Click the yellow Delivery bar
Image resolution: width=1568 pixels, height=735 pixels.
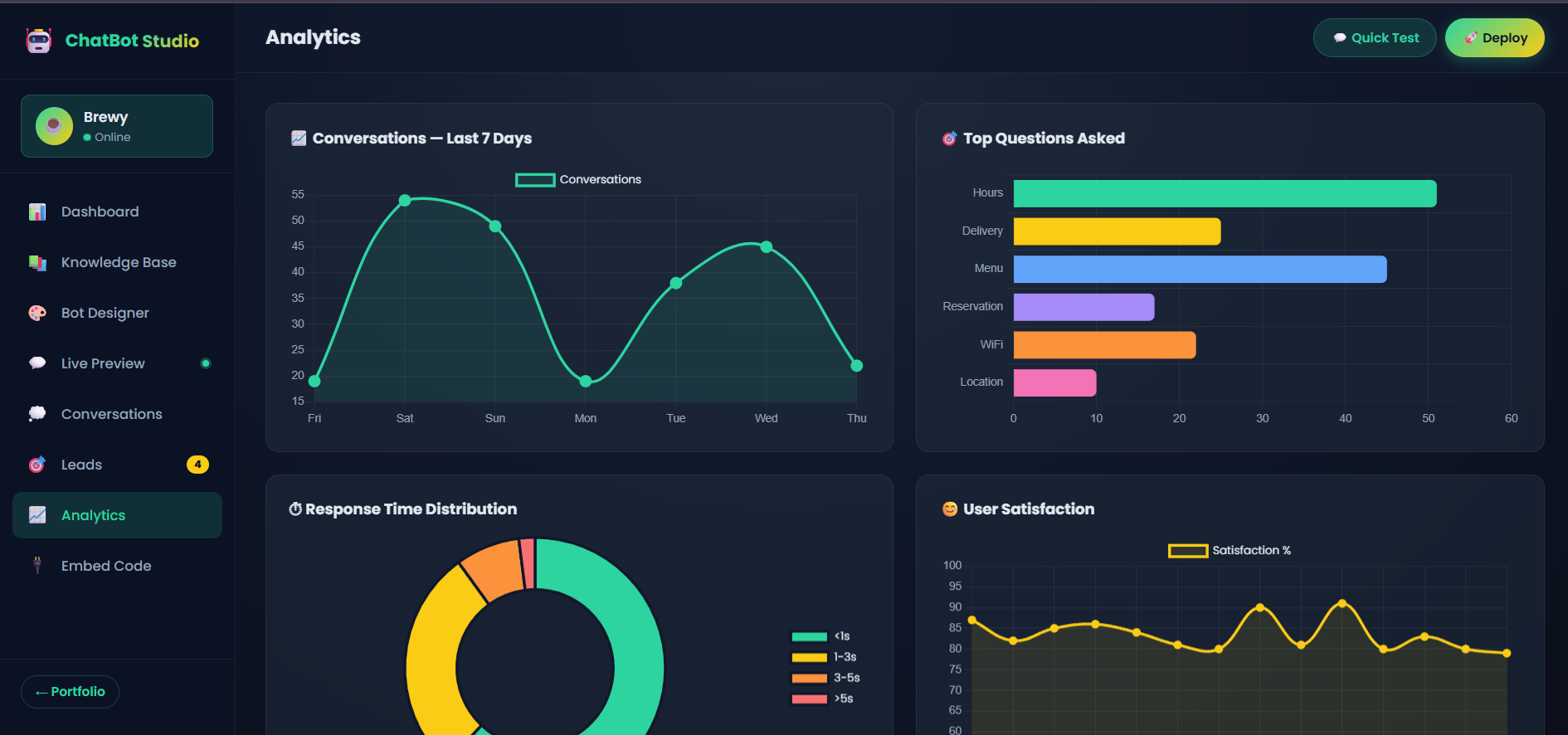tap(1117, 231)
